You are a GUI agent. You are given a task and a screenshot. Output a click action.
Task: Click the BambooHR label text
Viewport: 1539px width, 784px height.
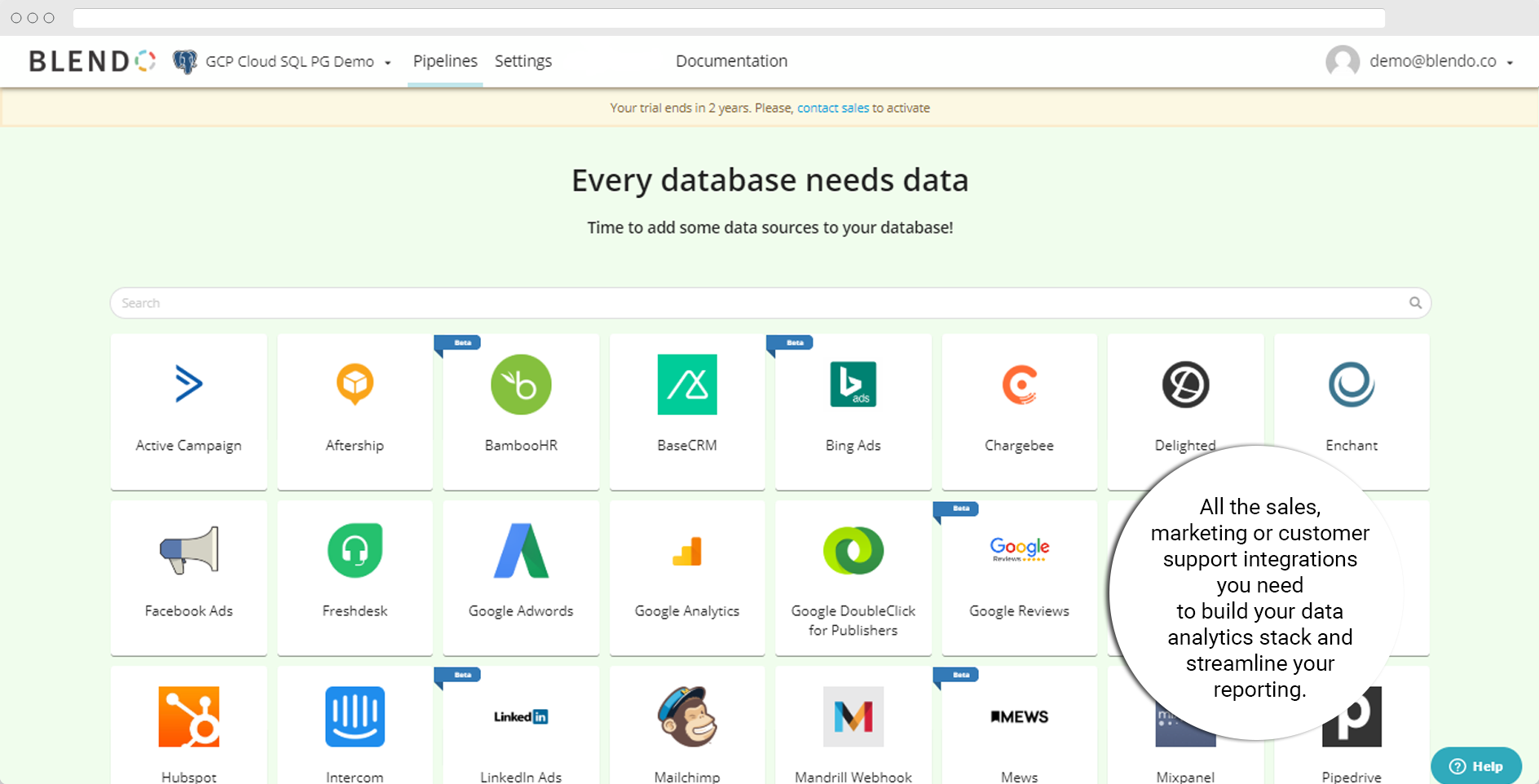click(521, 446)
